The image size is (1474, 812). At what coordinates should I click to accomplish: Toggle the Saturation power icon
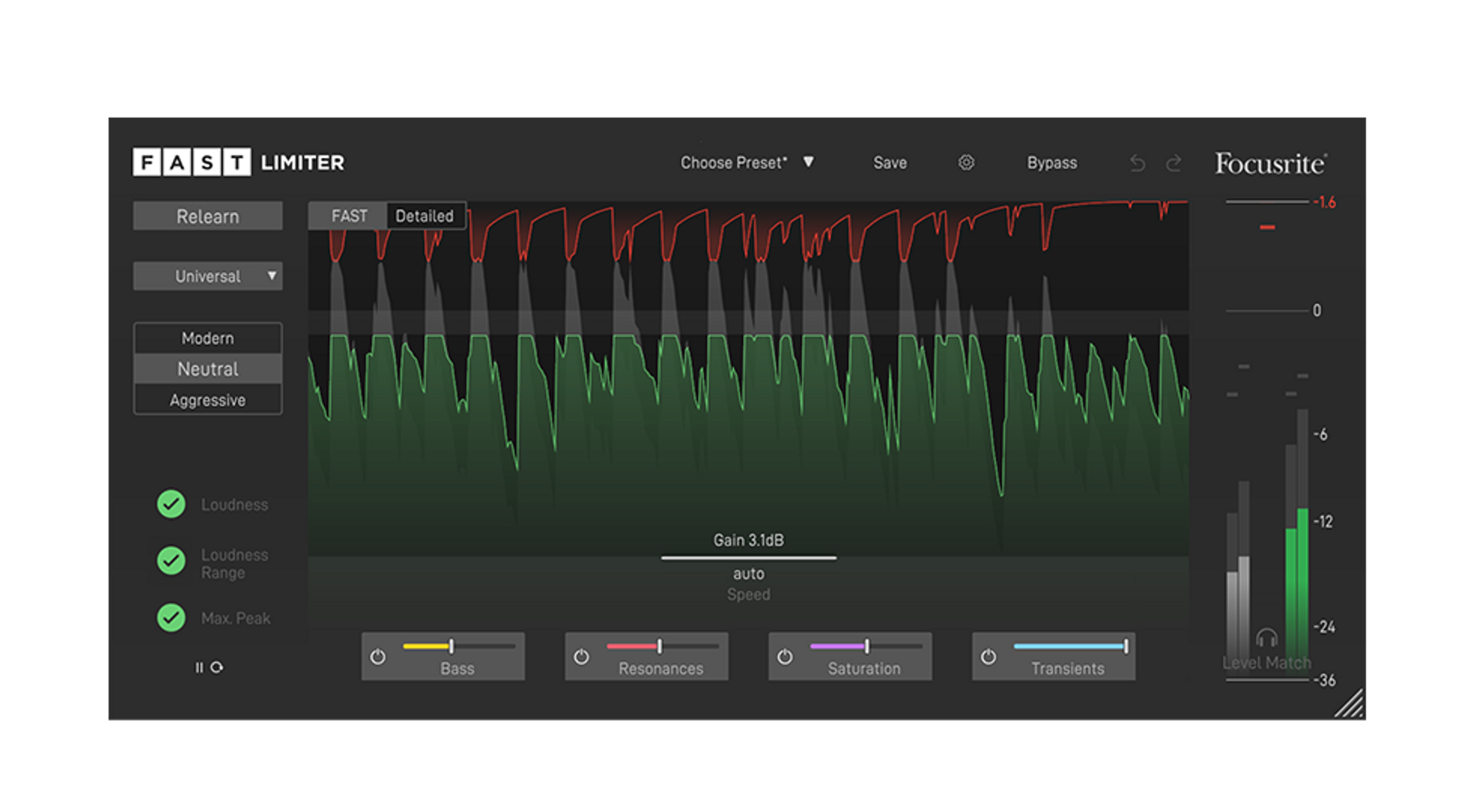[784, 656]
